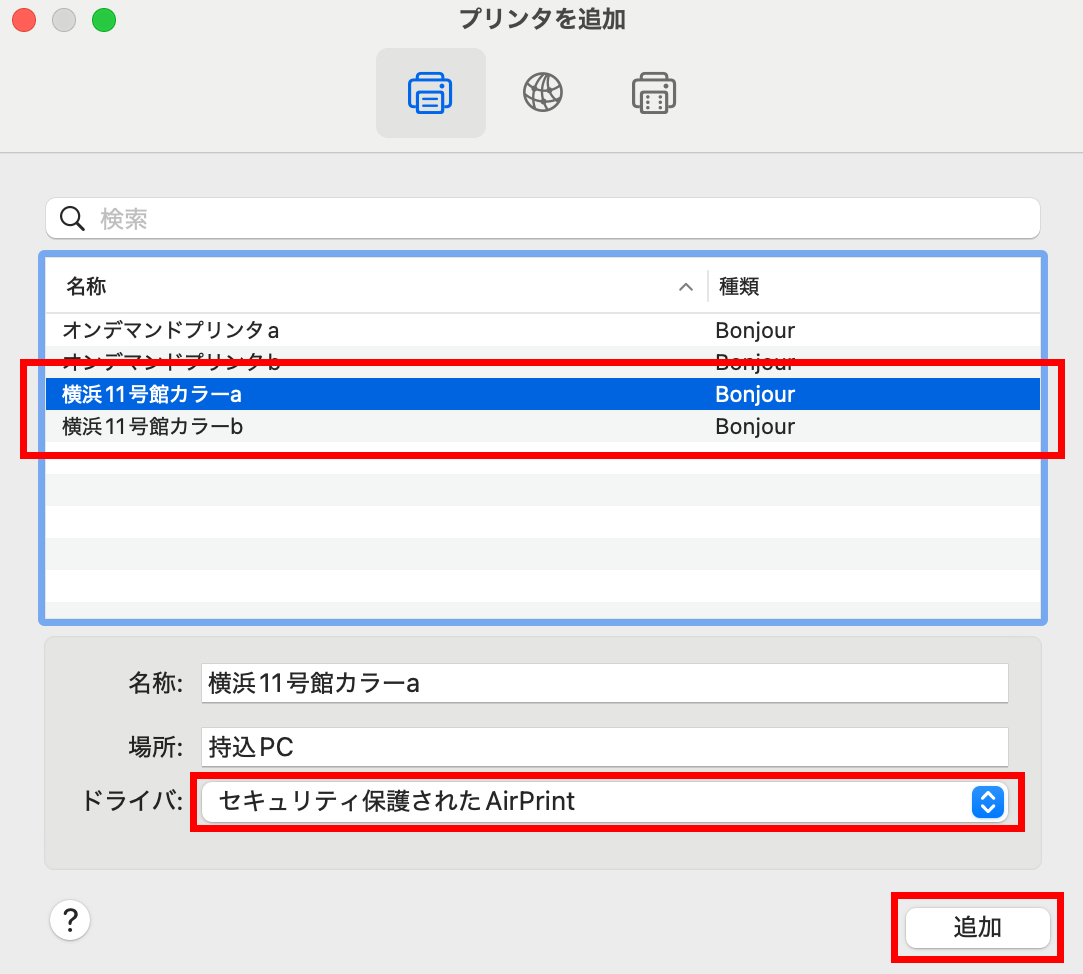Click the driver dropdown blue arrow stepper
Image resolution: width=1083 pixels, height=974 pixels.
986,801
